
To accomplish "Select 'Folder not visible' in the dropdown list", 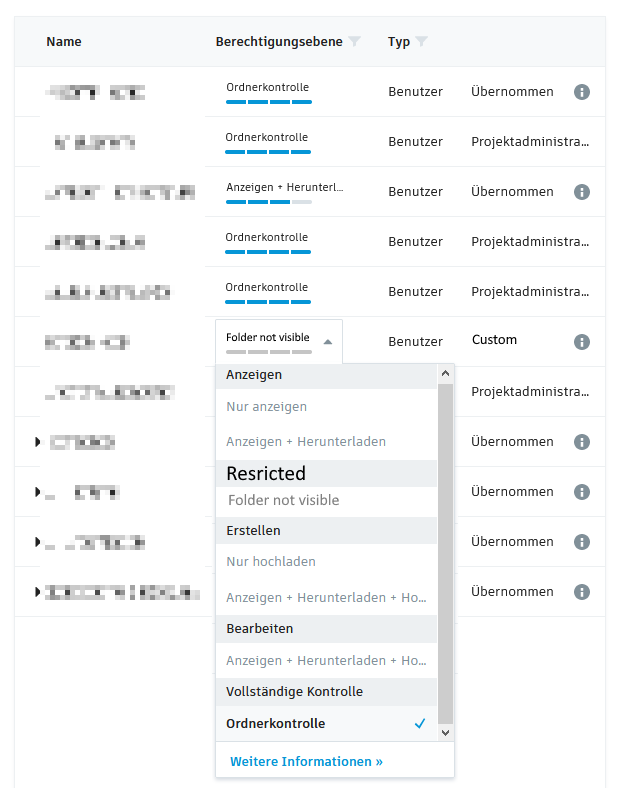I will 283,500.
